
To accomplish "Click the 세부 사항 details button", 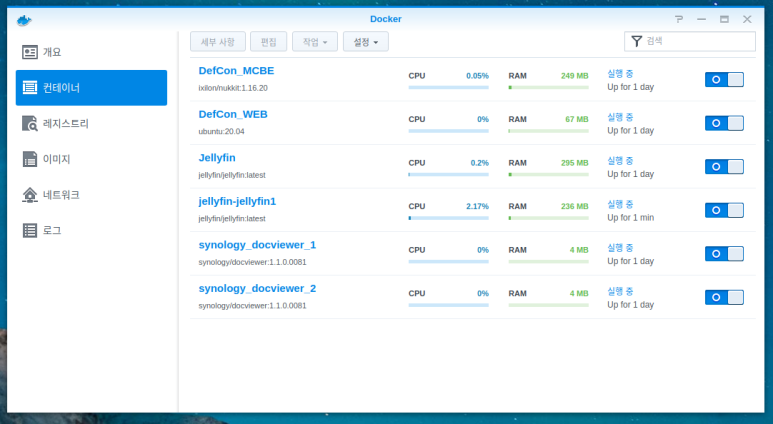I will pos(218,42).
